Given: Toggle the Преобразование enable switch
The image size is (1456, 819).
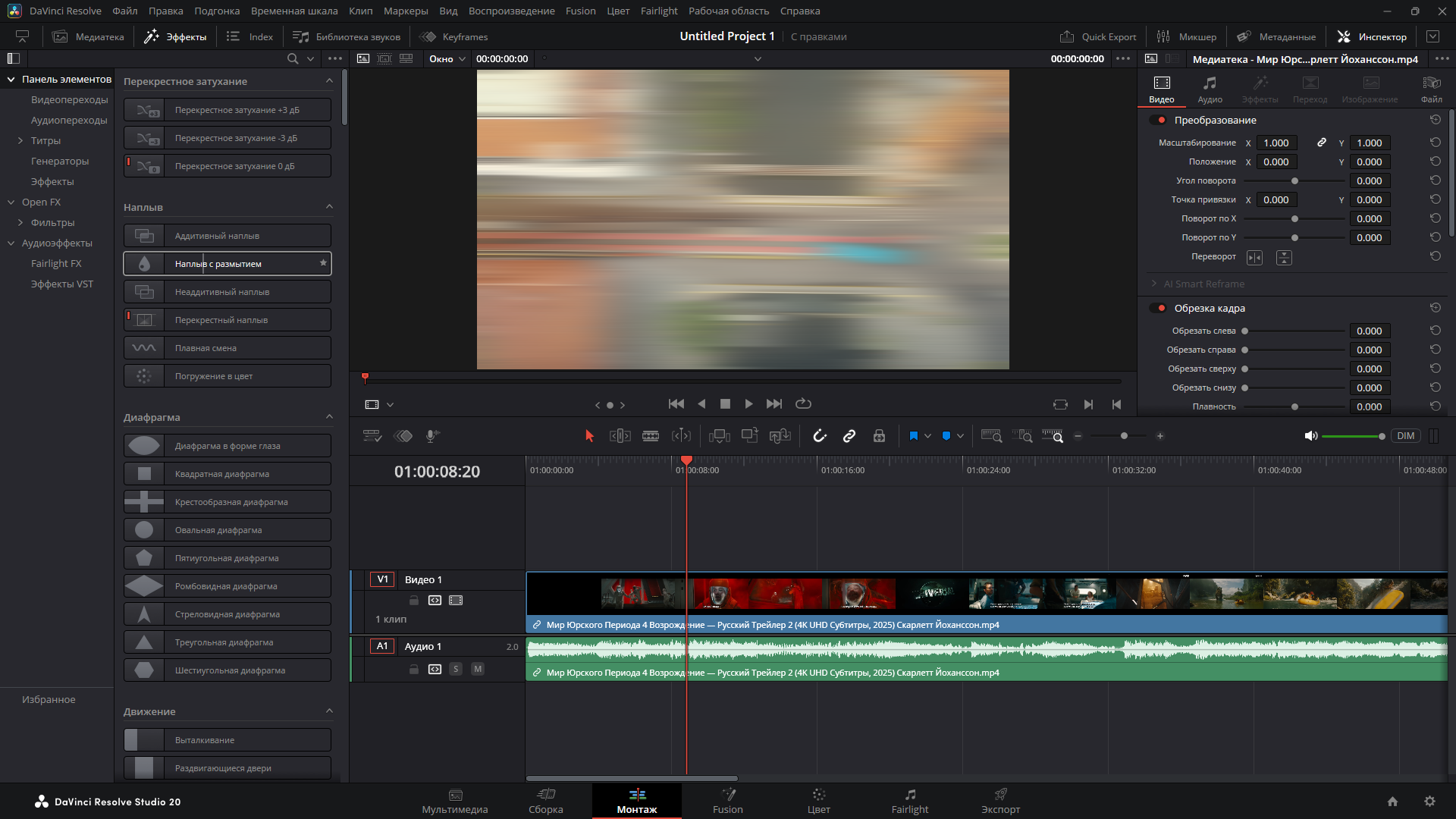Looking at the screenshot, I should point(1159,121).
